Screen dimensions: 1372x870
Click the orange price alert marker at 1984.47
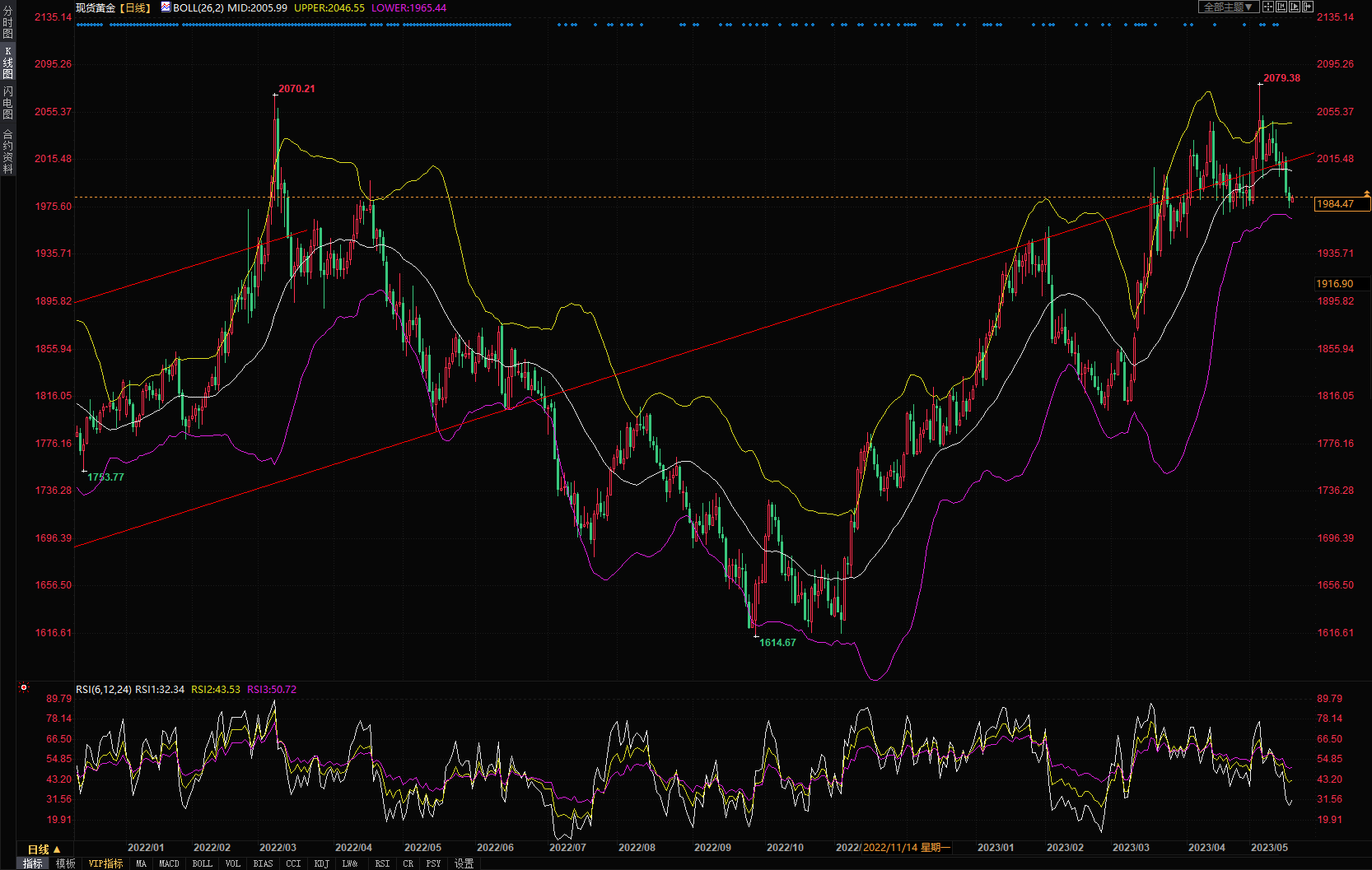(x=1367, y=193)
